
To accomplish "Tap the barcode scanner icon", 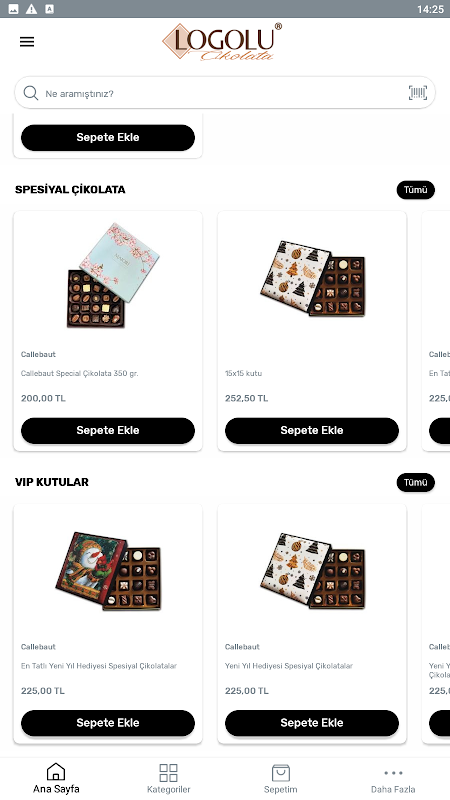I will [x=417, y=93].
